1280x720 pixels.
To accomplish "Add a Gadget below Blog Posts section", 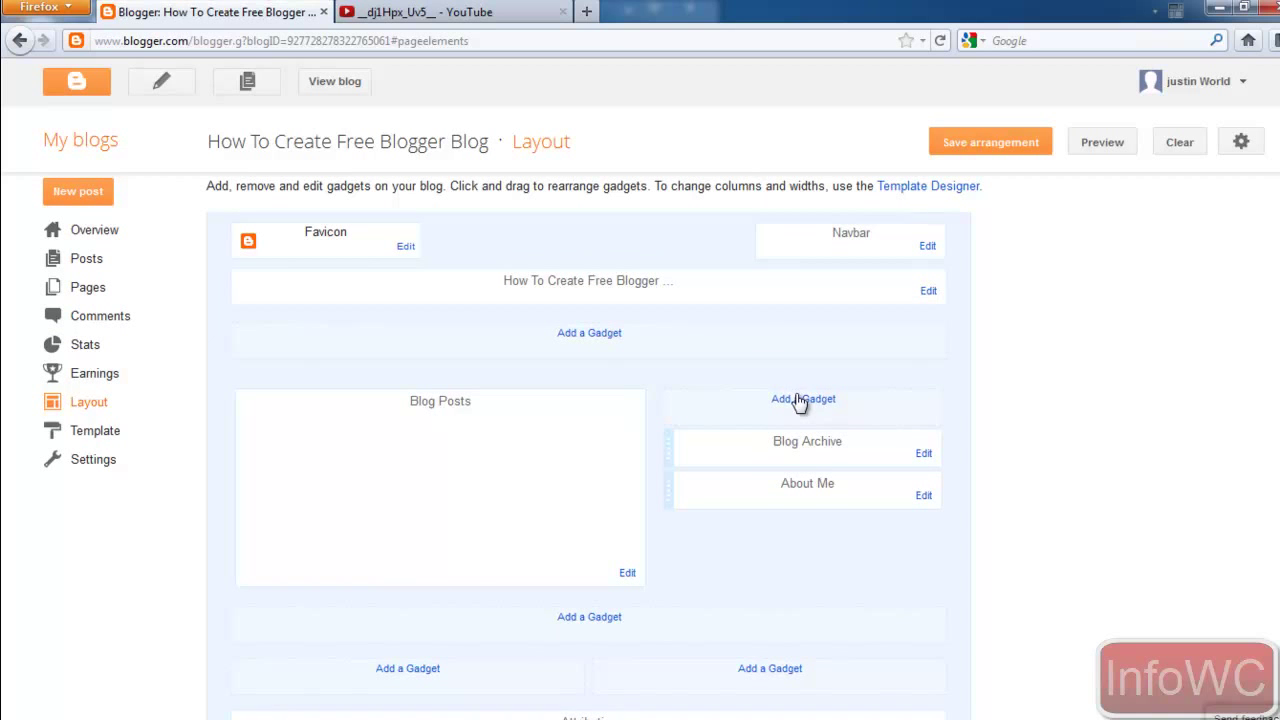I will point(589,617).
